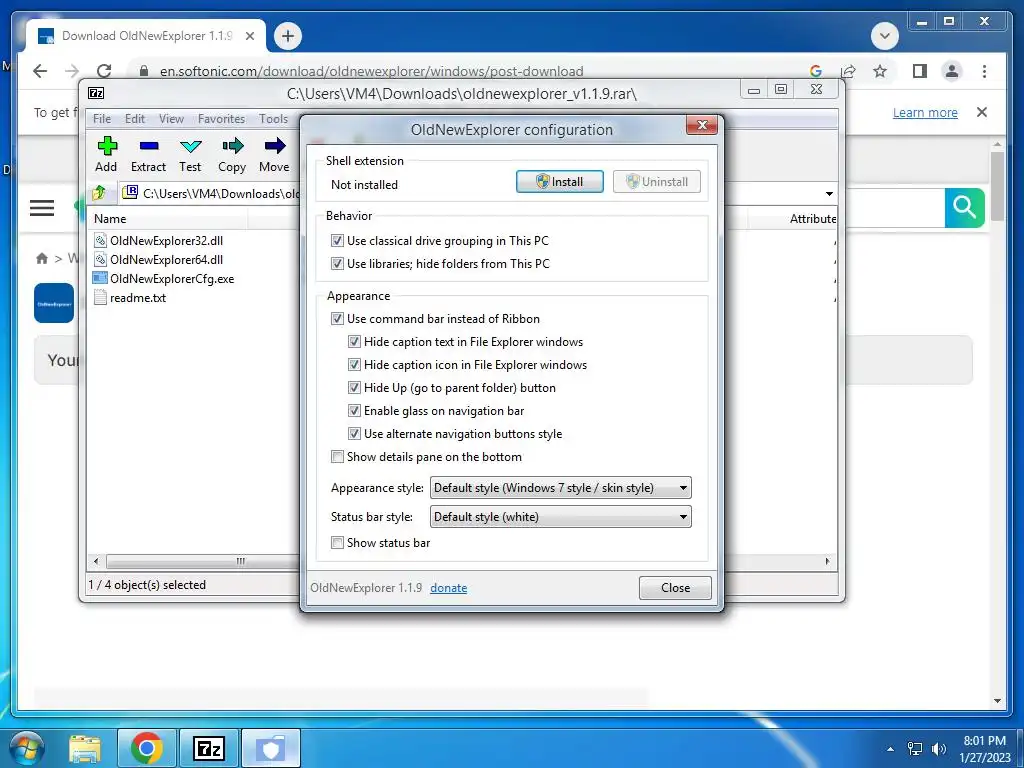Open Status bar style dropdown
This screenshot has height=768, width=1024.
(x=560, y=517)
